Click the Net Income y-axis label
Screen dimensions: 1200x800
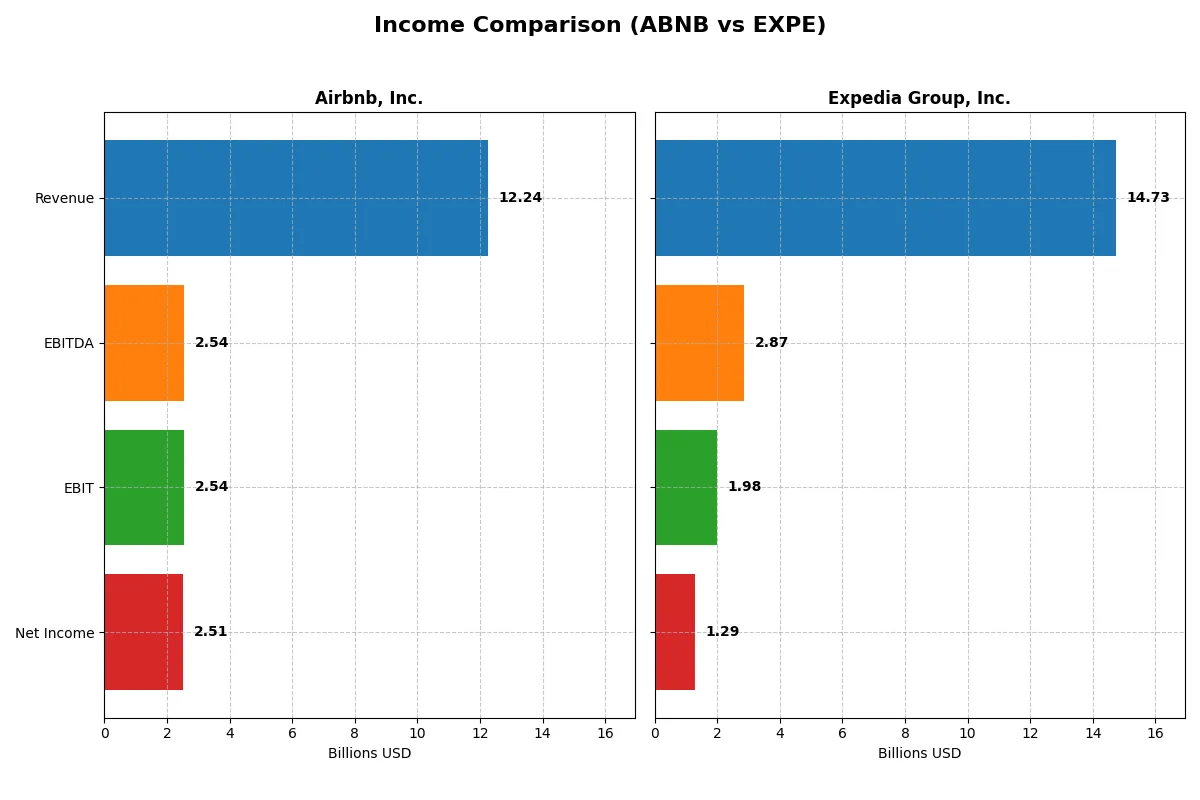click(x=54, y=633)
